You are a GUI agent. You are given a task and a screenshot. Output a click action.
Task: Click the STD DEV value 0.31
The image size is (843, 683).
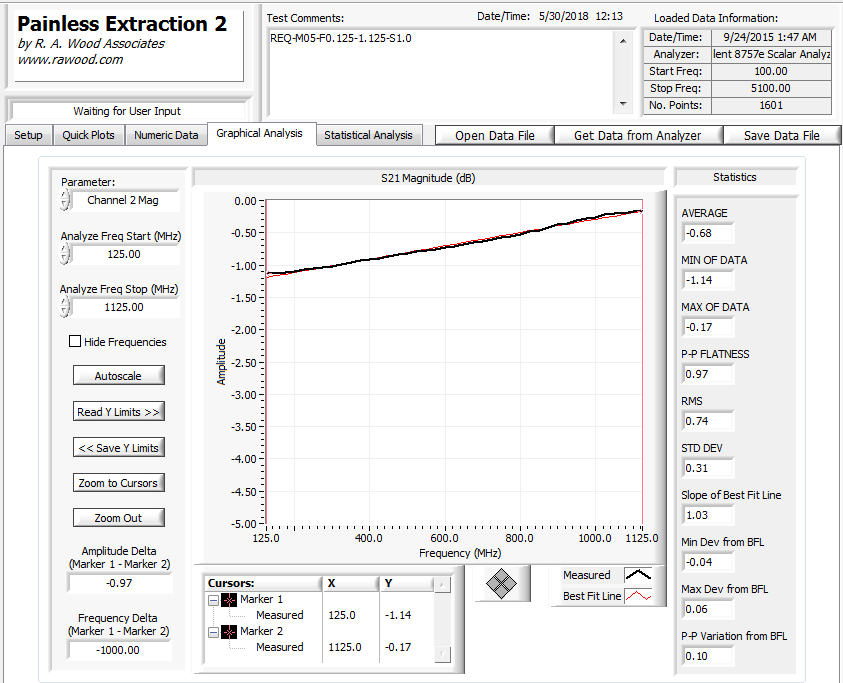click(708, 468)
